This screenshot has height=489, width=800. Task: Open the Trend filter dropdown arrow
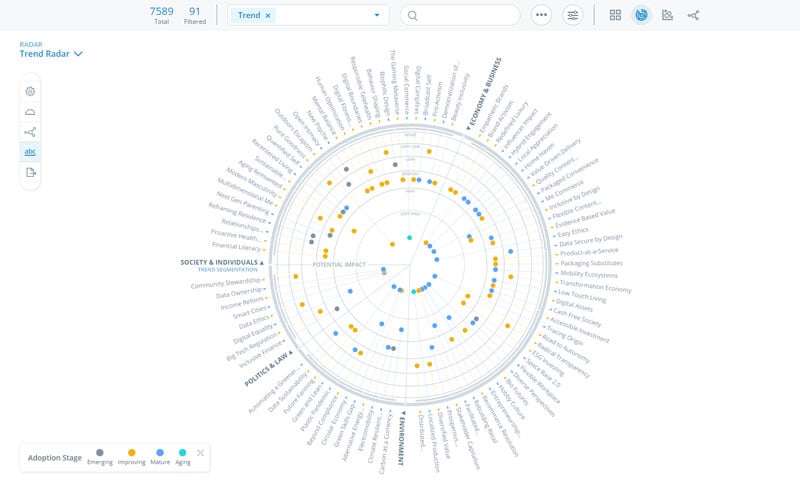click(376, 15)
